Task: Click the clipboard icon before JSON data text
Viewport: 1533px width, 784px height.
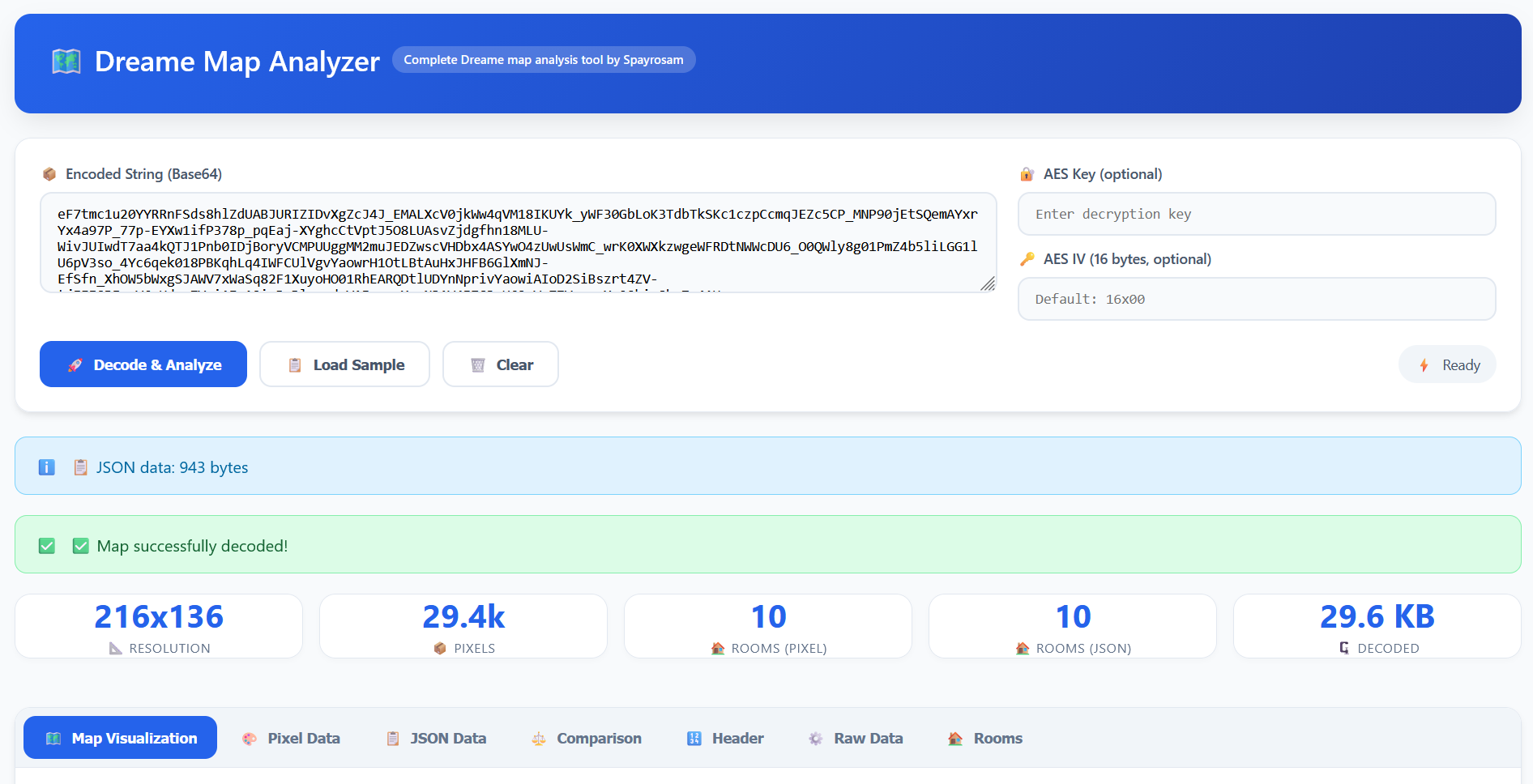Action: (x=80, y=467)
